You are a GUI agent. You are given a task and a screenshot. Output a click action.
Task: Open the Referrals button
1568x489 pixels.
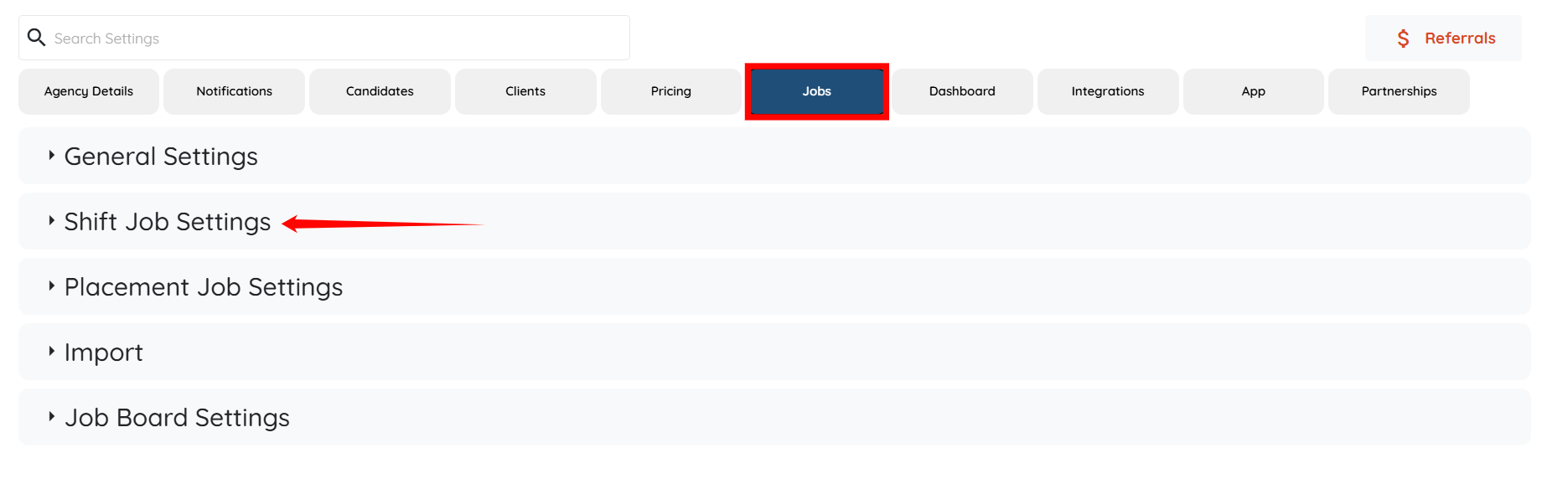(1443, 39)
